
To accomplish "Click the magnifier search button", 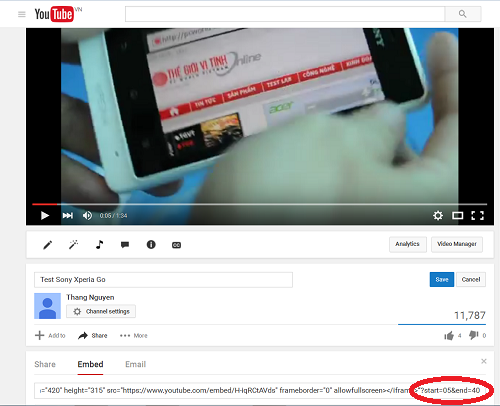I will tap(463, 14).
